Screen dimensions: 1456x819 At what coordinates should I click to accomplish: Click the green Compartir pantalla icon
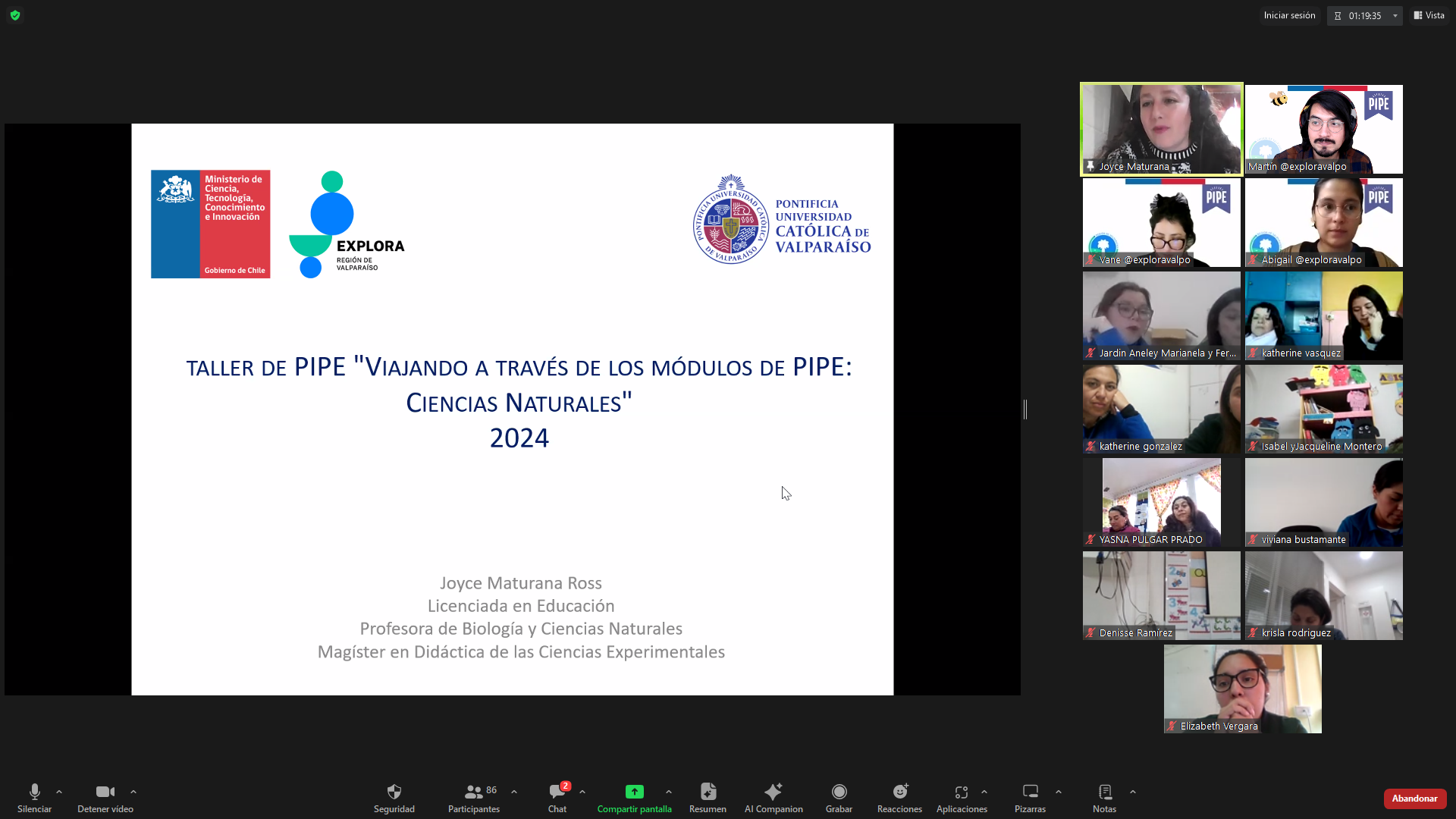pos(634,792)
